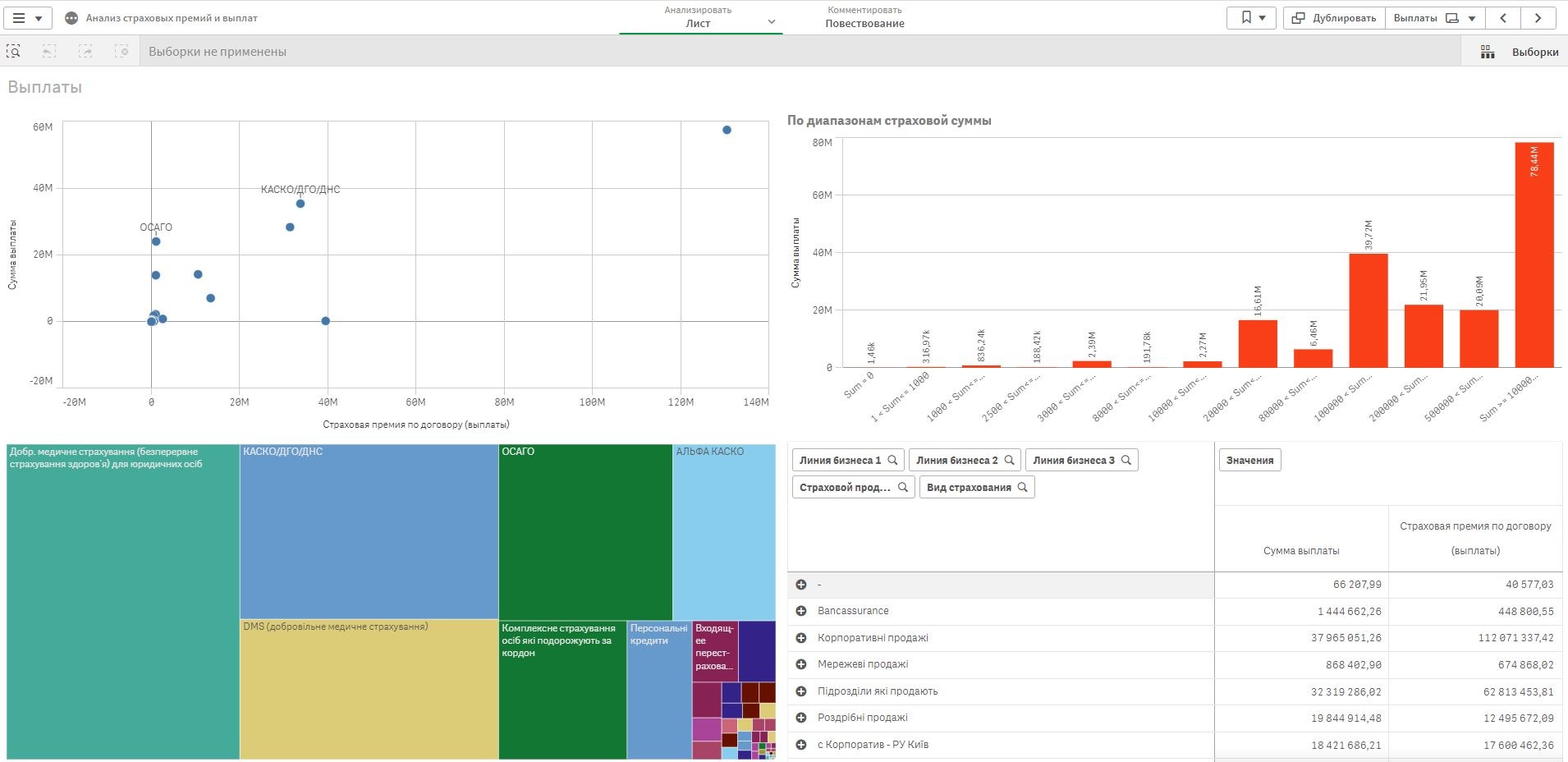Switch to the Повествование tab
The height and width of the screenshot is (762, 1568).
coord(864,17)
